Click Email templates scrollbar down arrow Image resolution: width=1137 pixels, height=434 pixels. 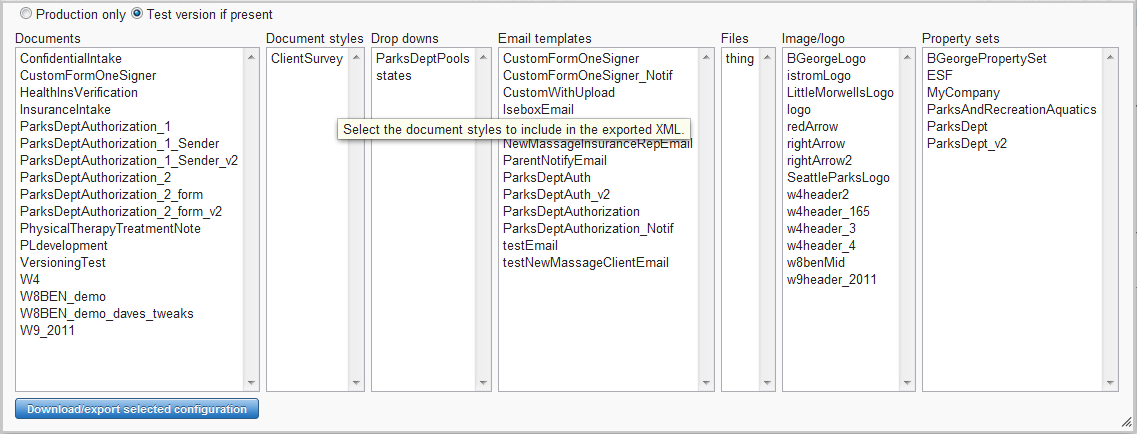click(705, 382)
